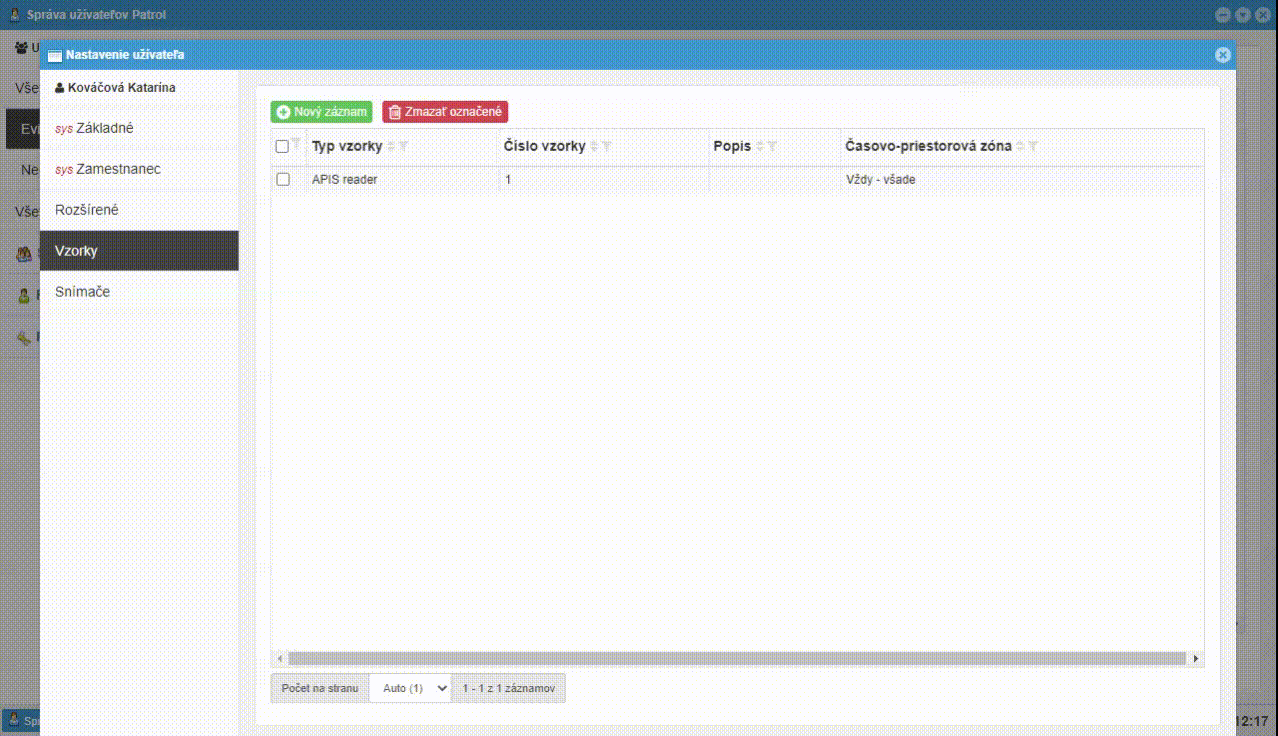Click the horizontal scrollbar right arrow
Image resolution: width=1278 pixels, height=736 pixels.
1195,659
